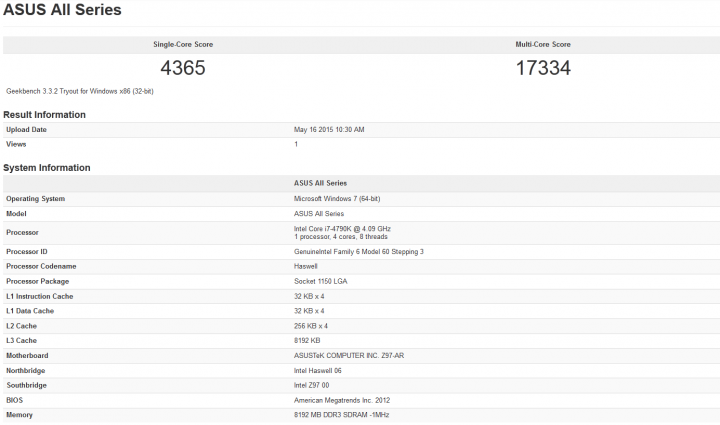Click the Upload Date label
This screenshot has width=720, height=425.
(x=26, y=129)
